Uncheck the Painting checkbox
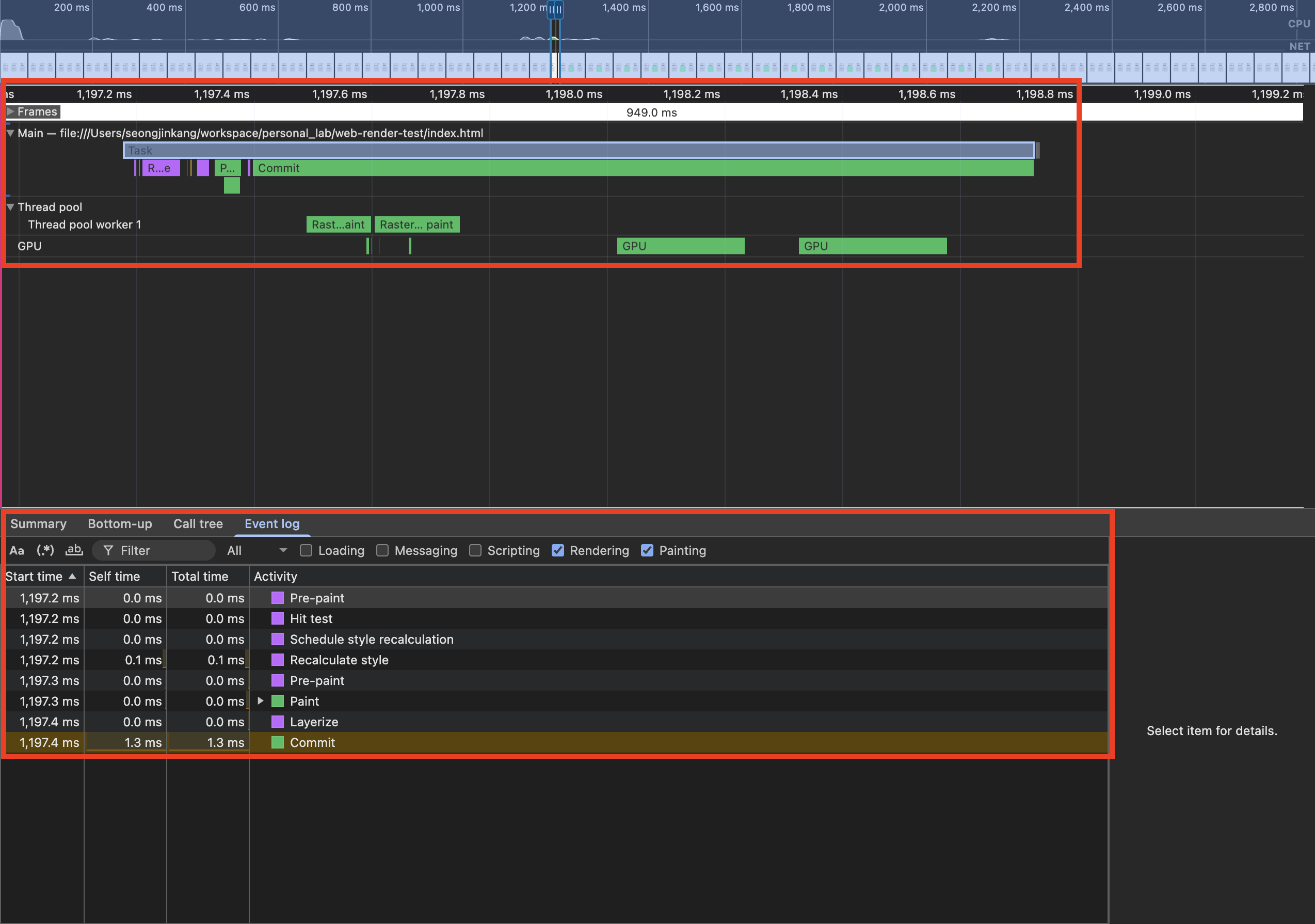The width and height of the screenshot is (1315, 924). coord(647,550)
